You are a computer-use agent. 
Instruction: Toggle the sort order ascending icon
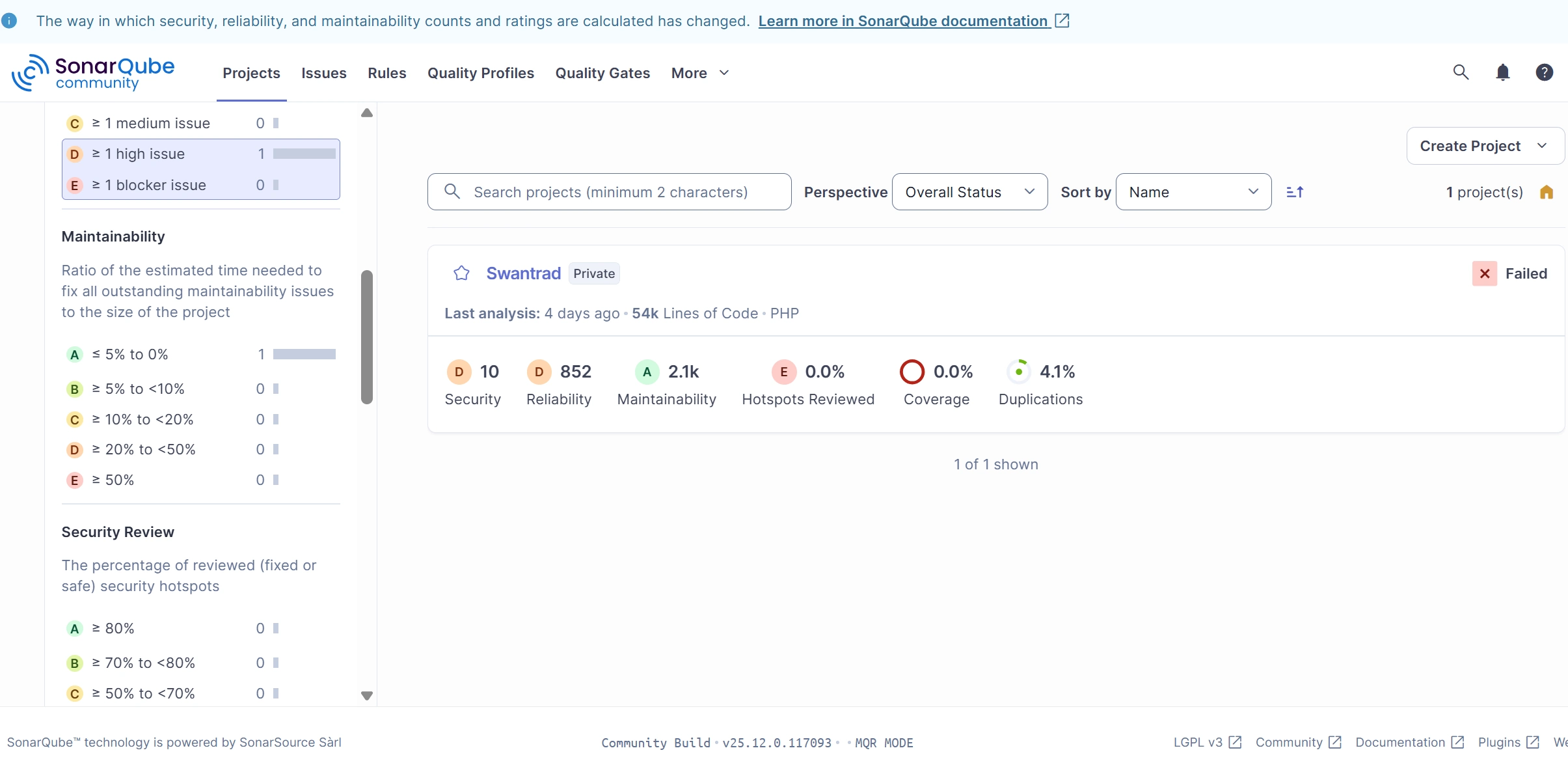1295,191
